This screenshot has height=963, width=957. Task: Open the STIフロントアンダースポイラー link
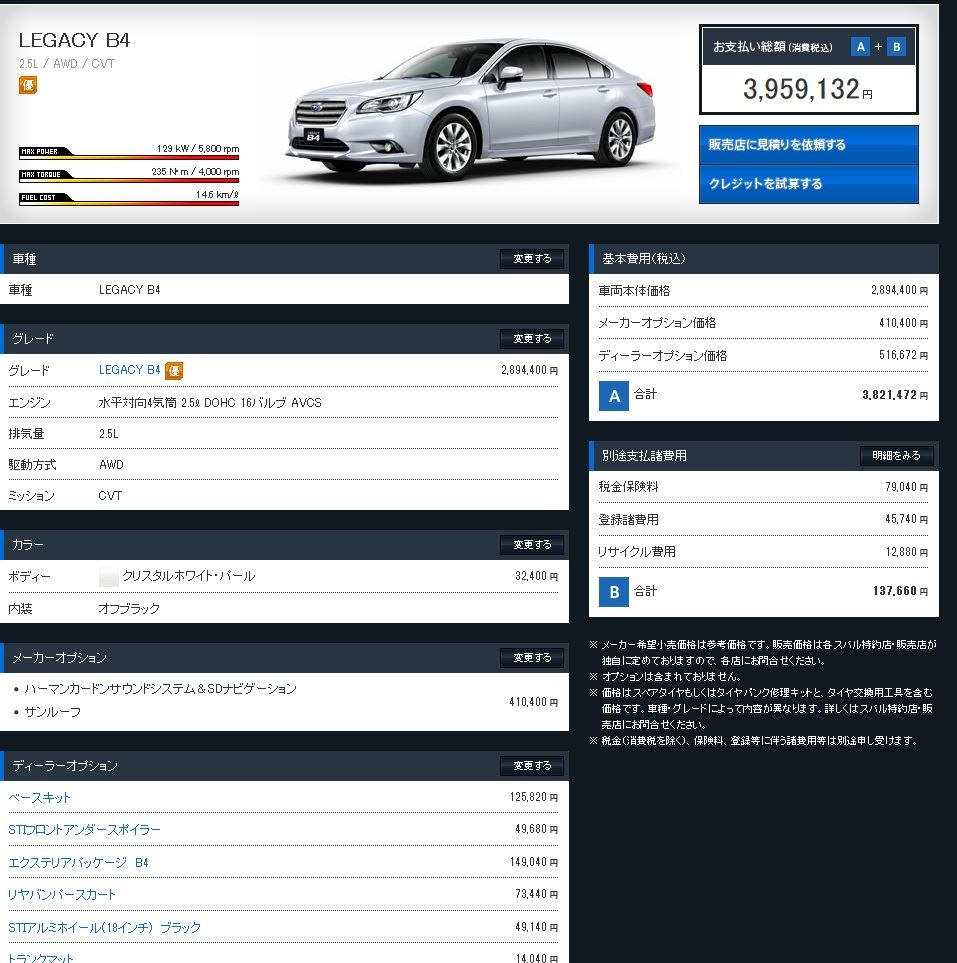coord(84,830)
